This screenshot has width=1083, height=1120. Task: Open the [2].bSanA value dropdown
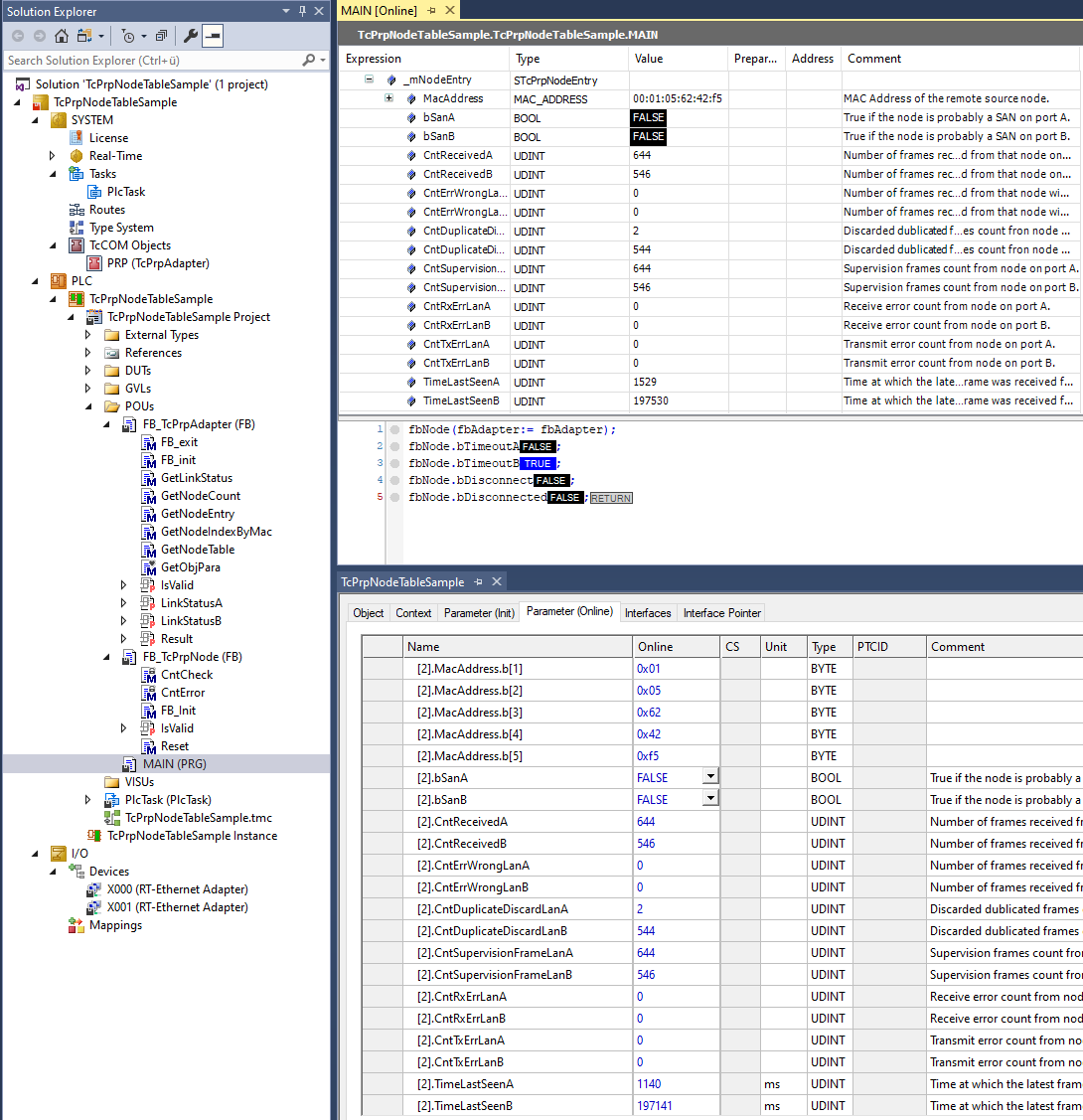pos(710,776)
